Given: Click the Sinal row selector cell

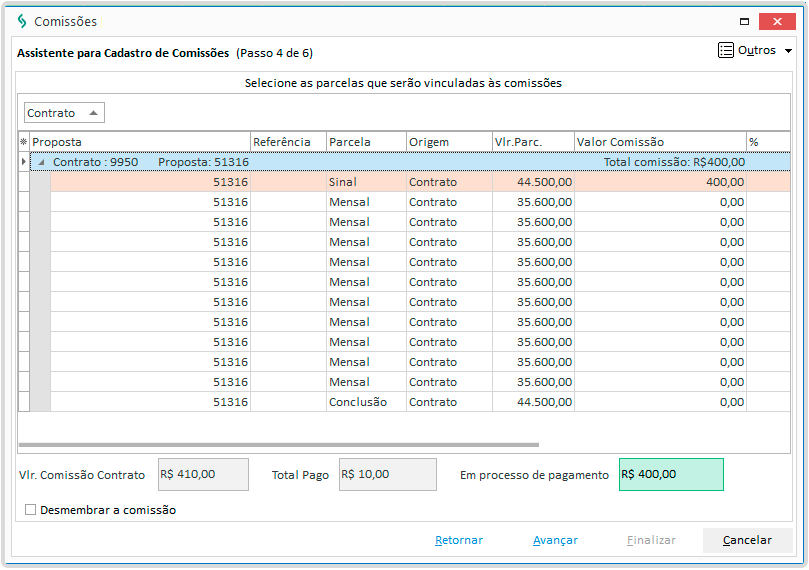Looking at the screenshot, I should [24, 182].
